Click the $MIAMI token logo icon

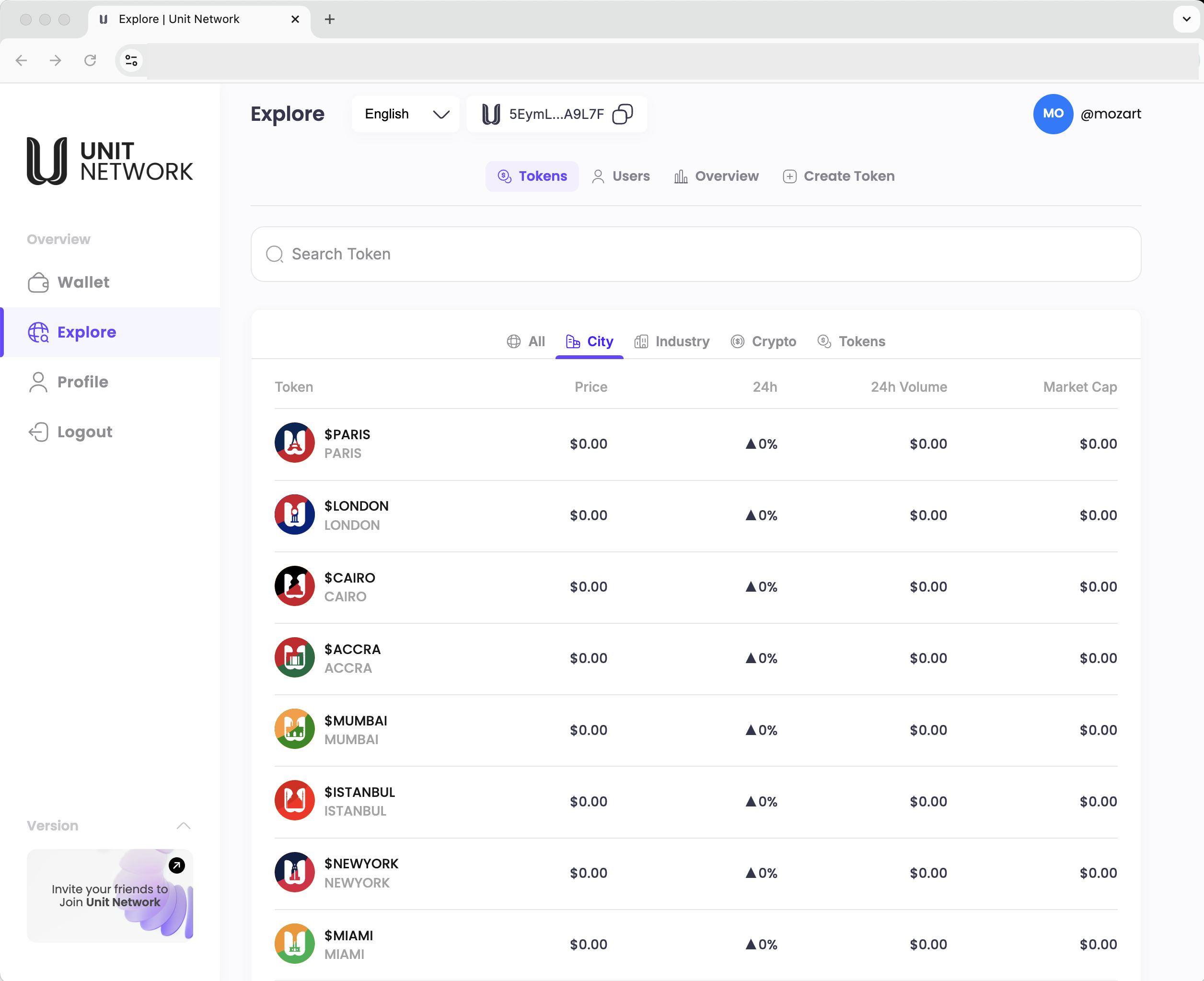[294, 944]
